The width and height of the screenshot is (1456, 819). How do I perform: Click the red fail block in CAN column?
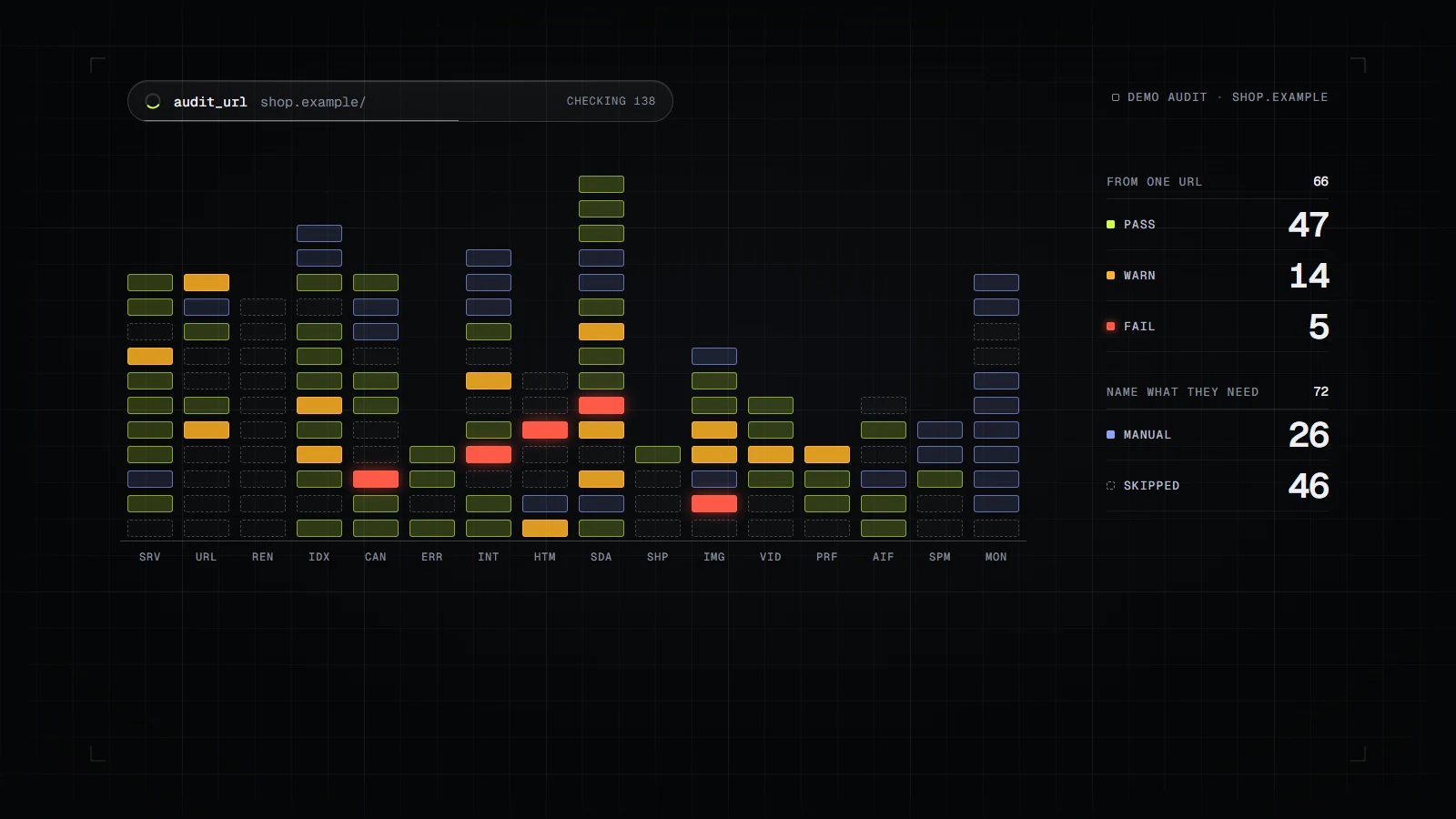tap(376, 479)
